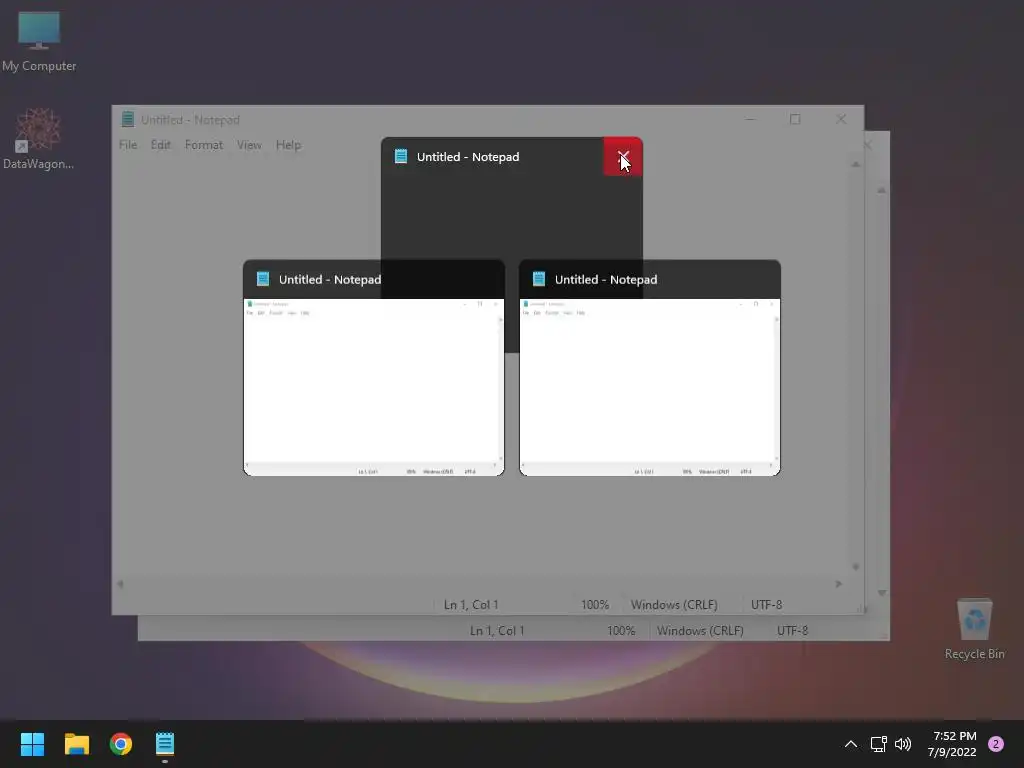Viewport: 1024px width, 768px height.
Task: Open the Windows Start menu
Action: [x=32, y=744]
